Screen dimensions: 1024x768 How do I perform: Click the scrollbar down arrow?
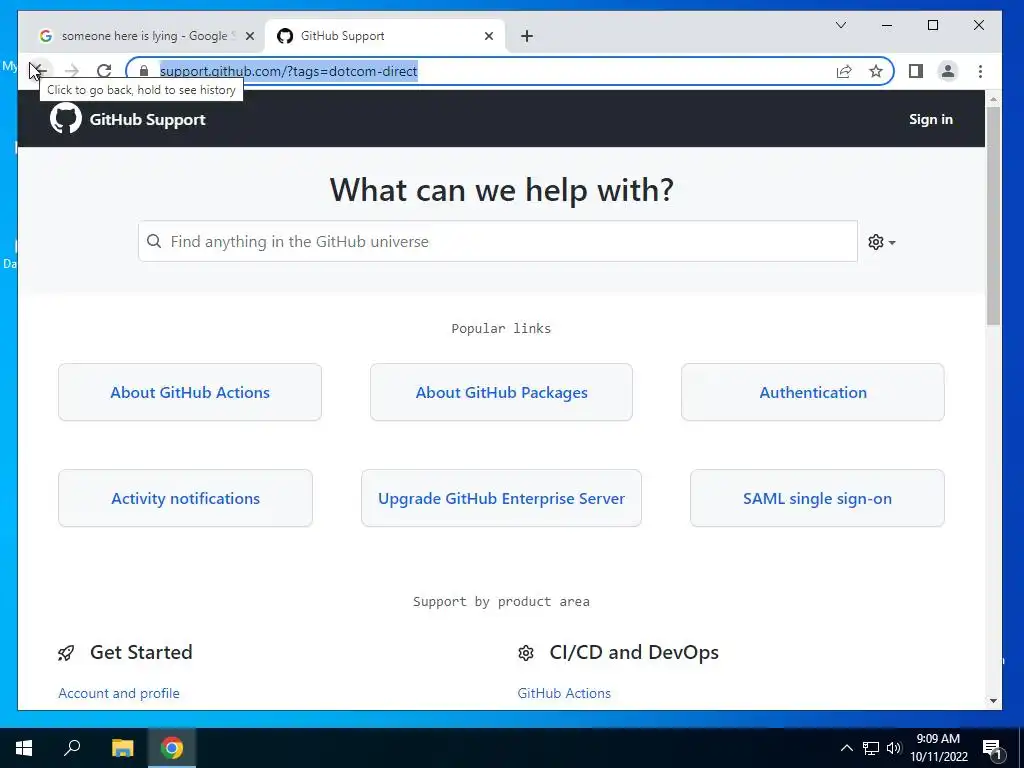tap(993, 701)
